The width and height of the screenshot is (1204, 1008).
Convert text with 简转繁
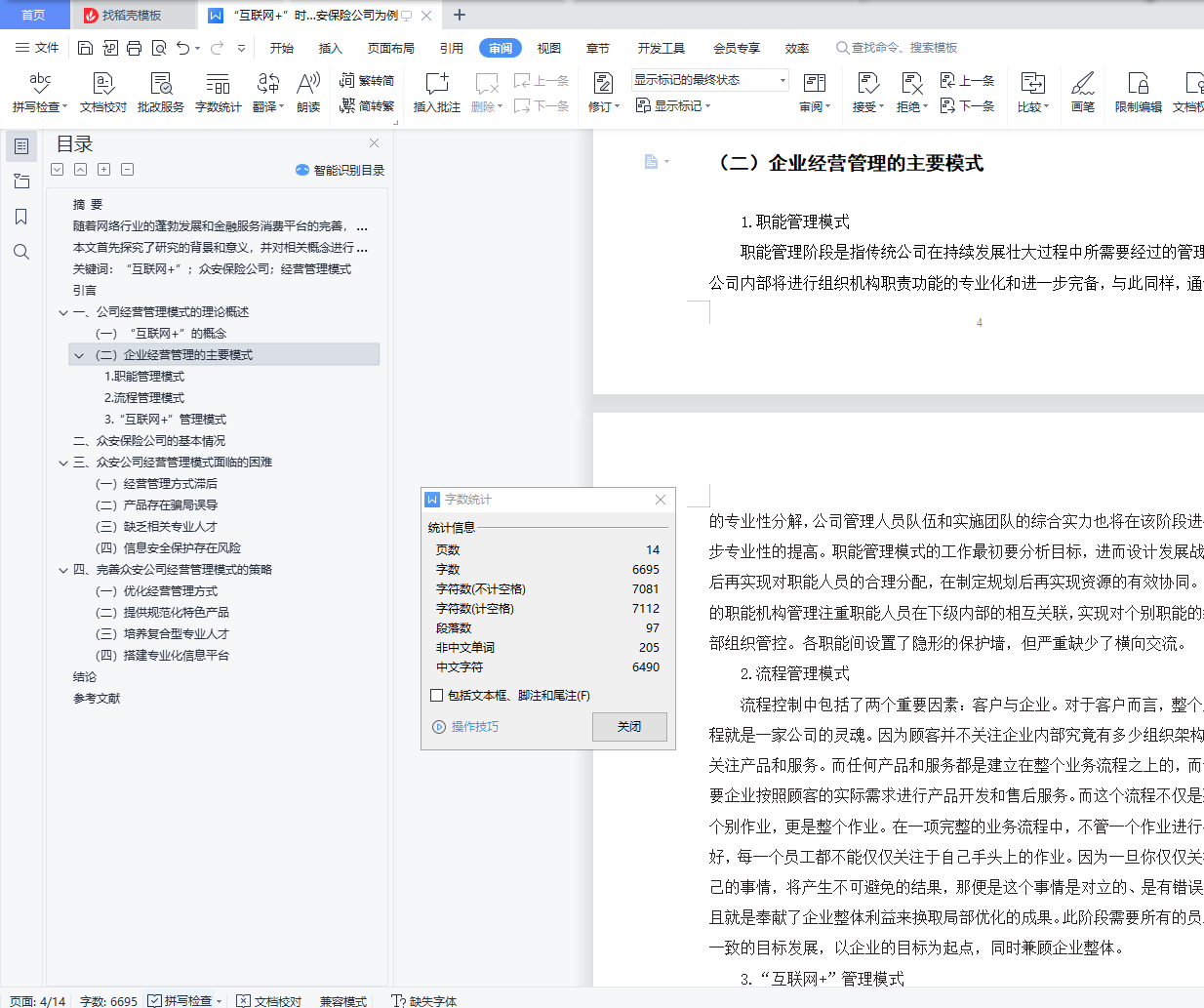pos(367,105)
